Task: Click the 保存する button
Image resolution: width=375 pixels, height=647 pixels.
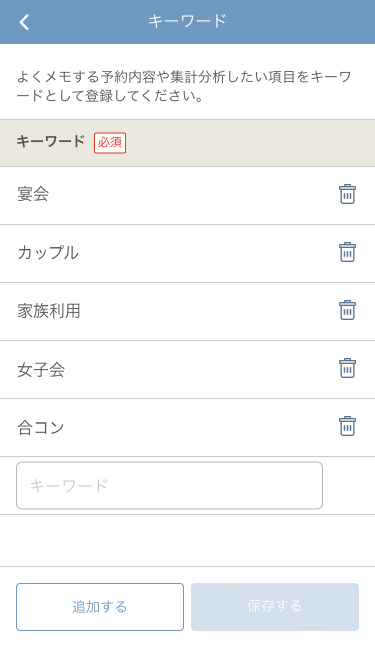Action: pos(275,607)
